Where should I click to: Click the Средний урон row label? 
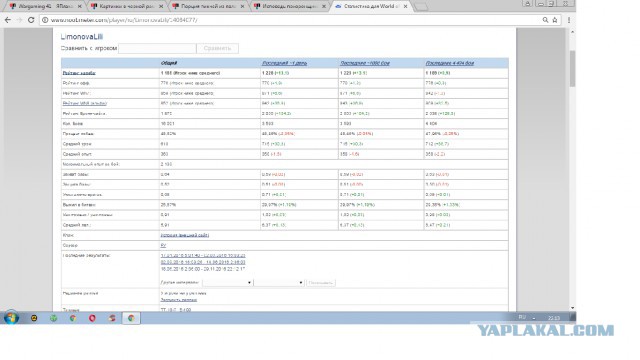tap(77, 144)
